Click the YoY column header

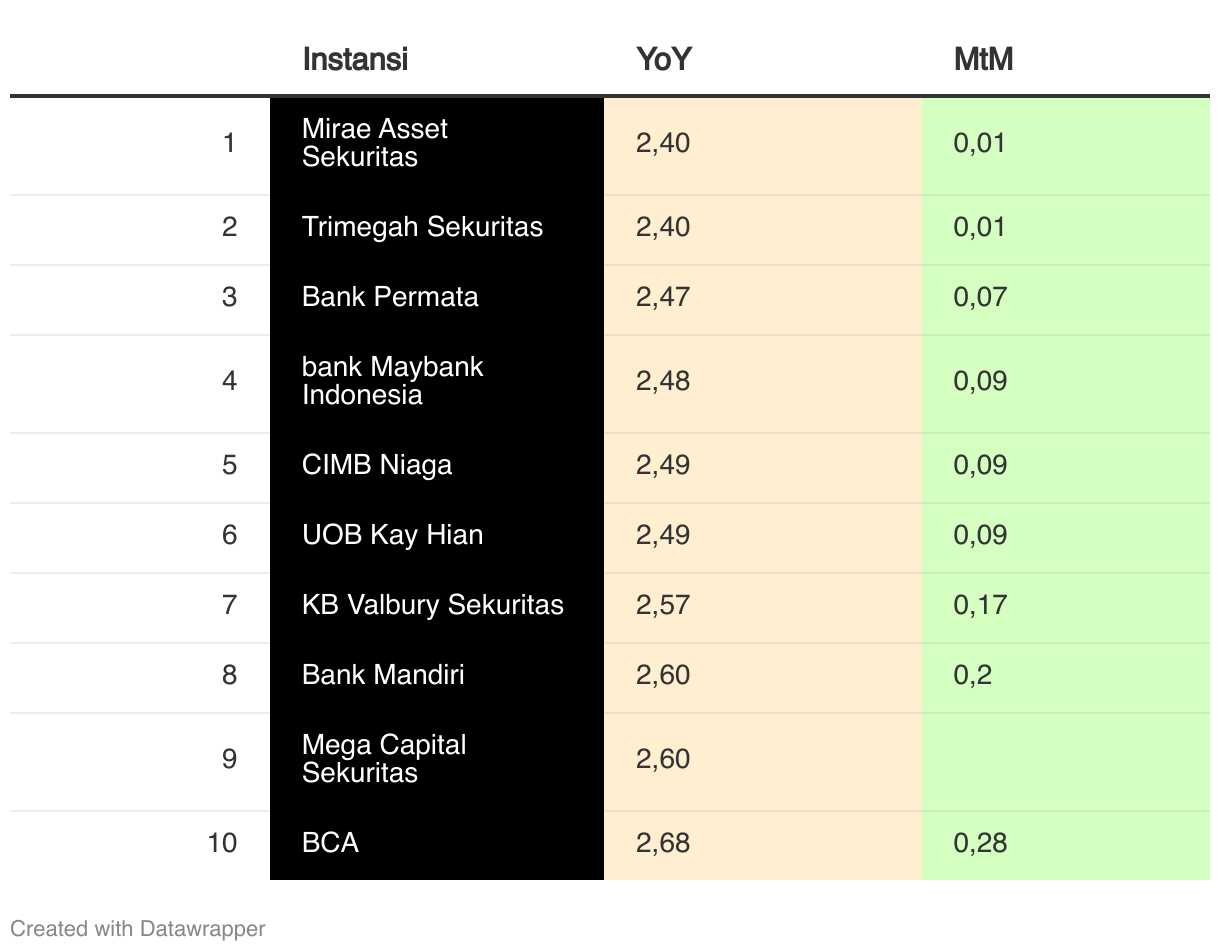coord(664,59)
